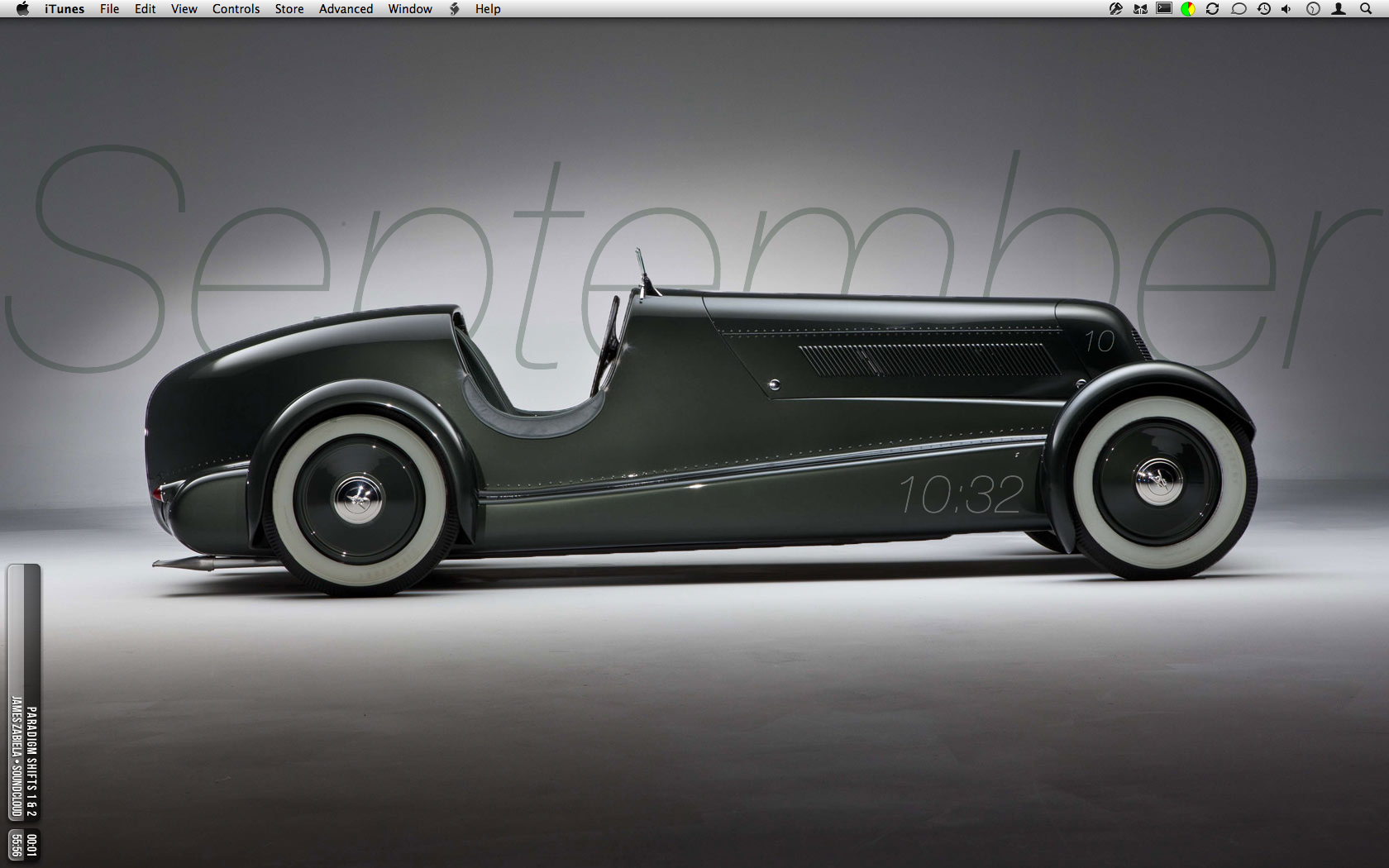Open the File menu
The width and height of the screenshot is (1389, 868).
[109, 9]
